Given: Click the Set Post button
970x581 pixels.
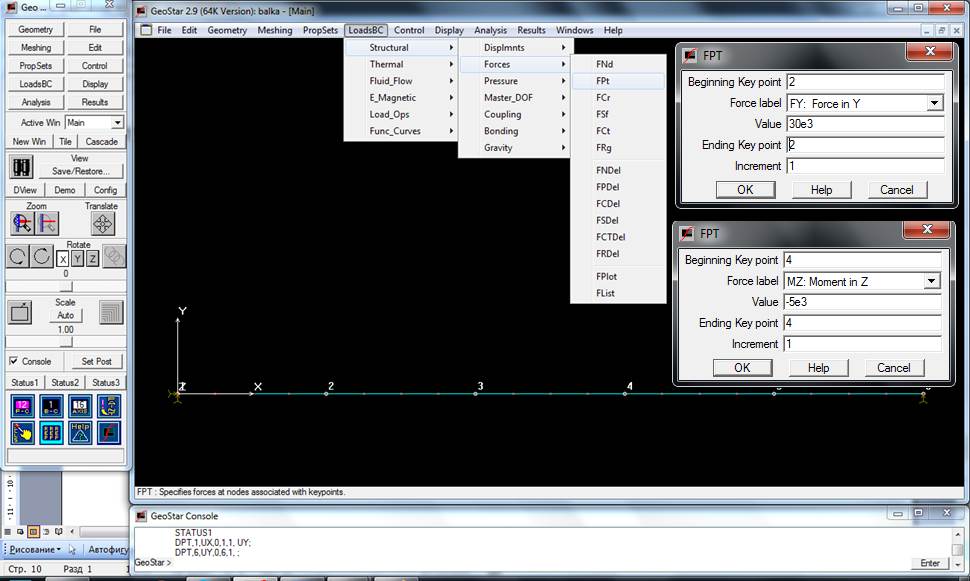Looking at the screenshot, I should pyautogui.click(x=97, y=361).
